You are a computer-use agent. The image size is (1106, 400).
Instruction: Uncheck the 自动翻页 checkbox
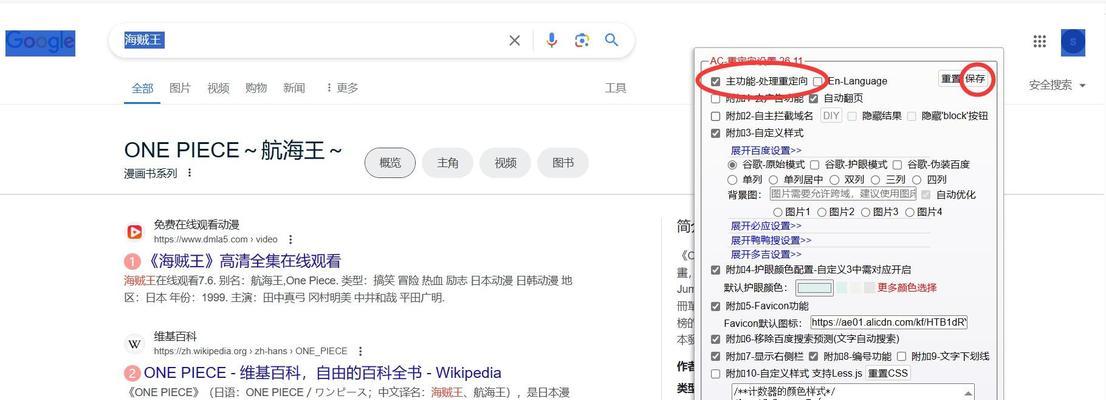point(814,99)
